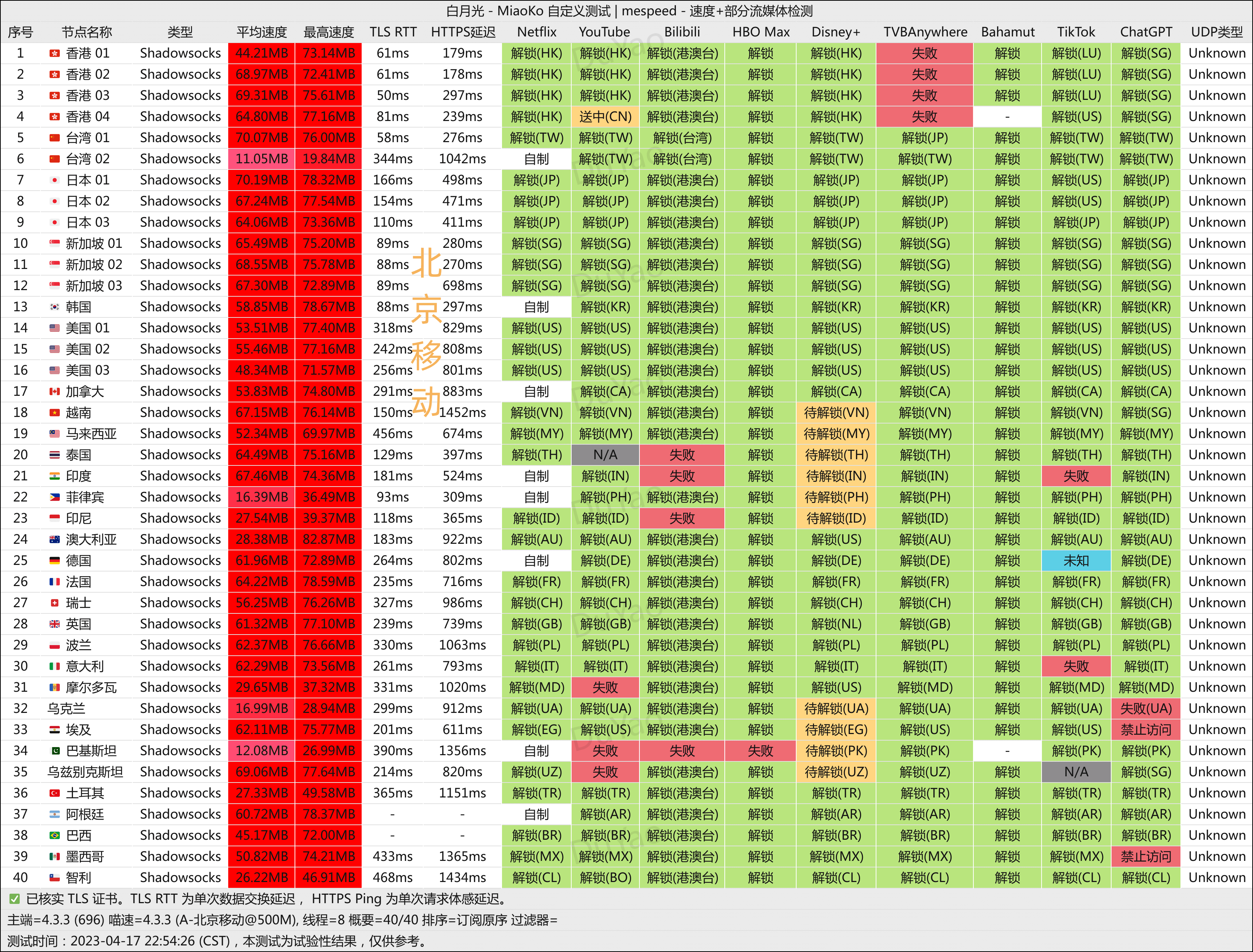The width and height of the screenshot is (1253, 952).
Task: Click the 送中(CN) YouTube cell for 香港 04
Action: (605, 117)
